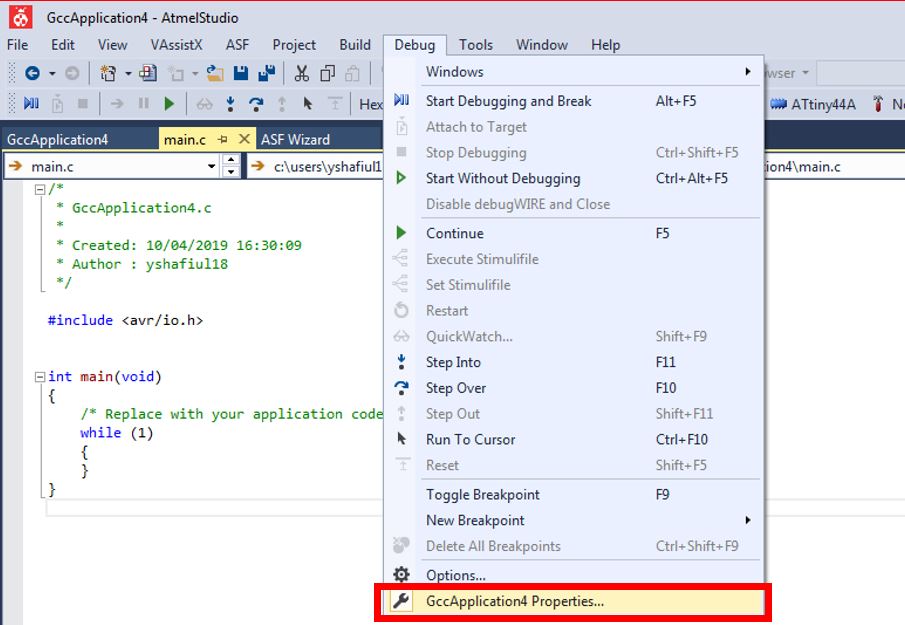Click the New Project toolbar icon
This screenshot has height=625, width=905.
click(108, 73)
